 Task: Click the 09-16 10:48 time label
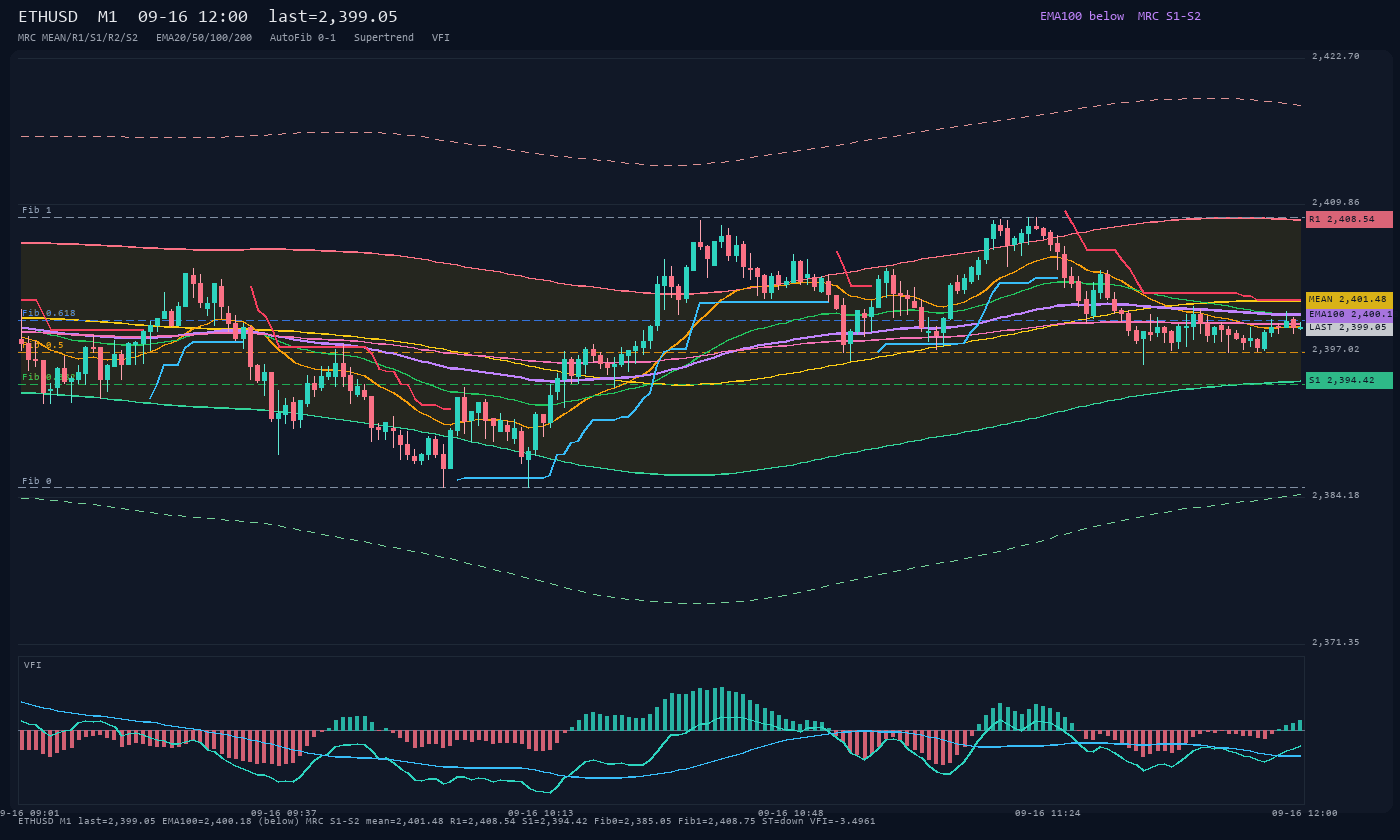pos(791,813)
